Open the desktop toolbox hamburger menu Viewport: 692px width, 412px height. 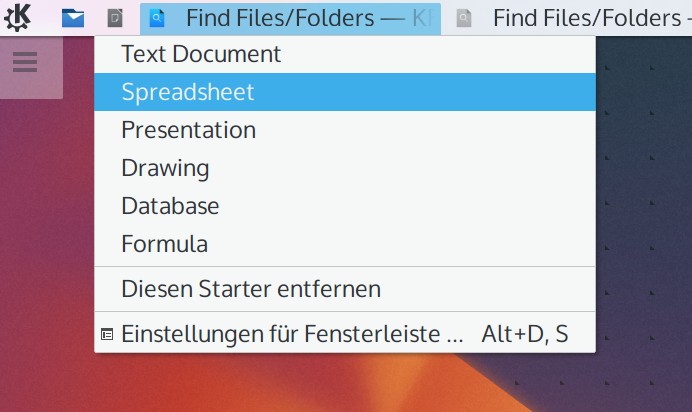click(x=25, y=62)
